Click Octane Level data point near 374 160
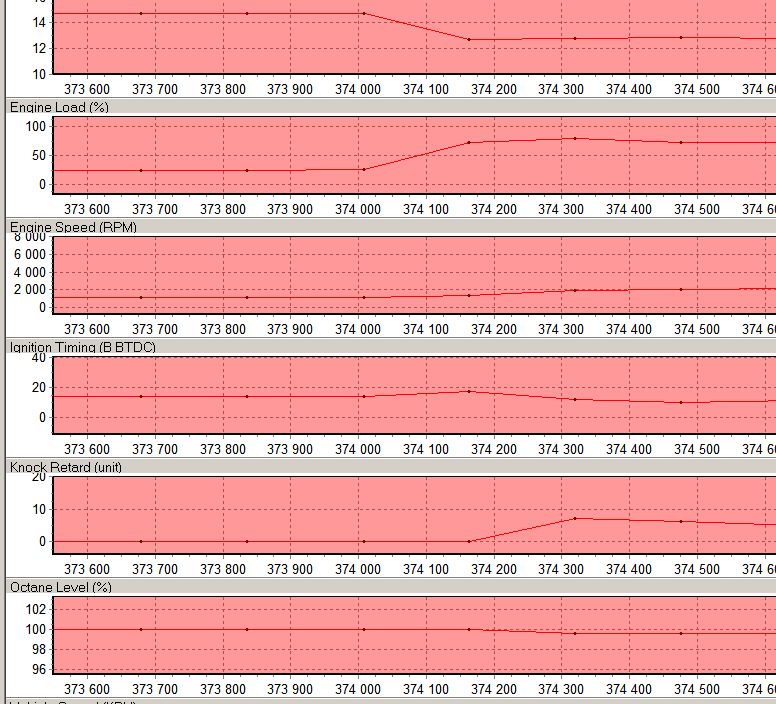776x704 pixels. coord(469,629)
